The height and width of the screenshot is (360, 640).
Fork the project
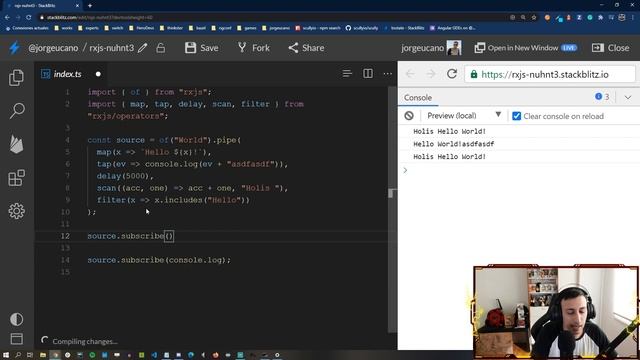click(253, 48)
